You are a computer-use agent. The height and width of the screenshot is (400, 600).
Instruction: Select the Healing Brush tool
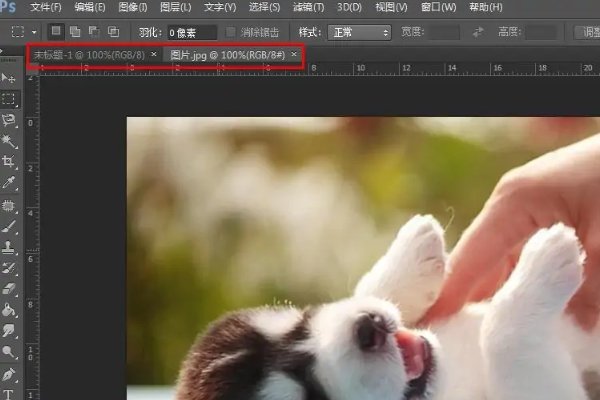coord(8,206)
